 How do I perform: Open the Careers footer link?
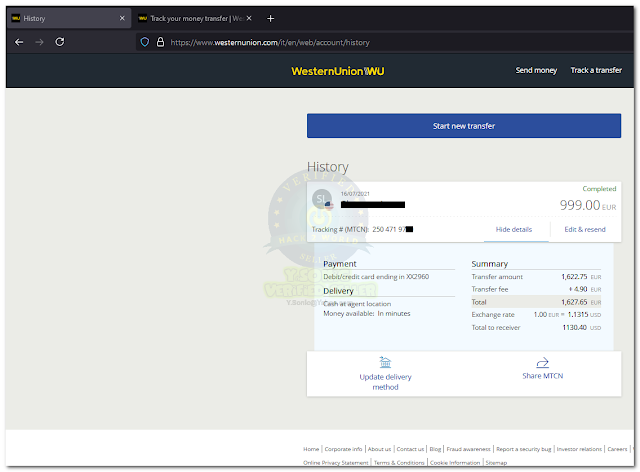pos(617,449)
